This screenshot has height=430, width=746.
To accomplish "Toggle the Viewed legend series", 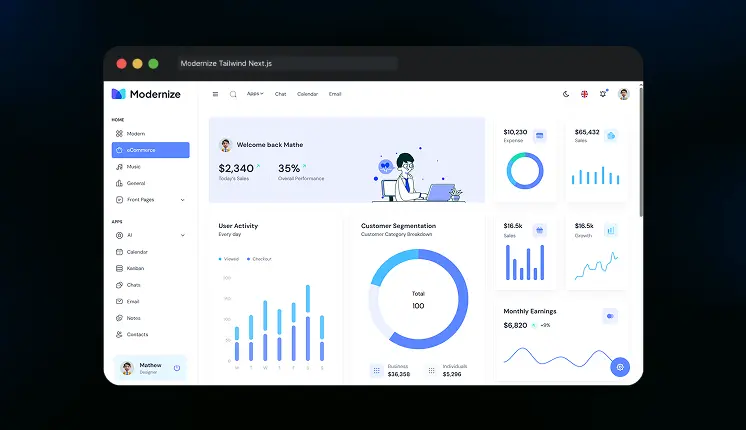I will pos(229,259).
